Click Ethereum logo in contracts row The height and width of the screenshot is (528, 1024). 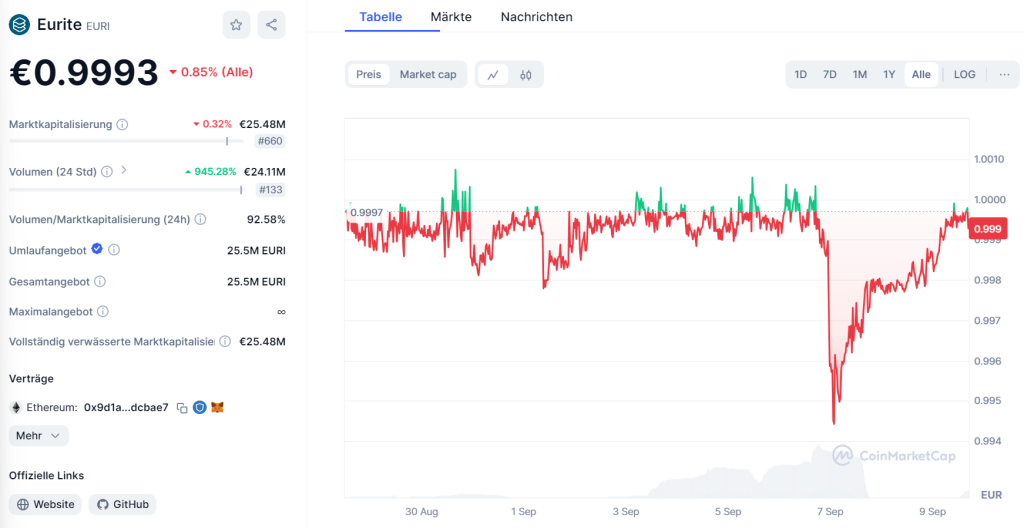(x=15, y=408)
